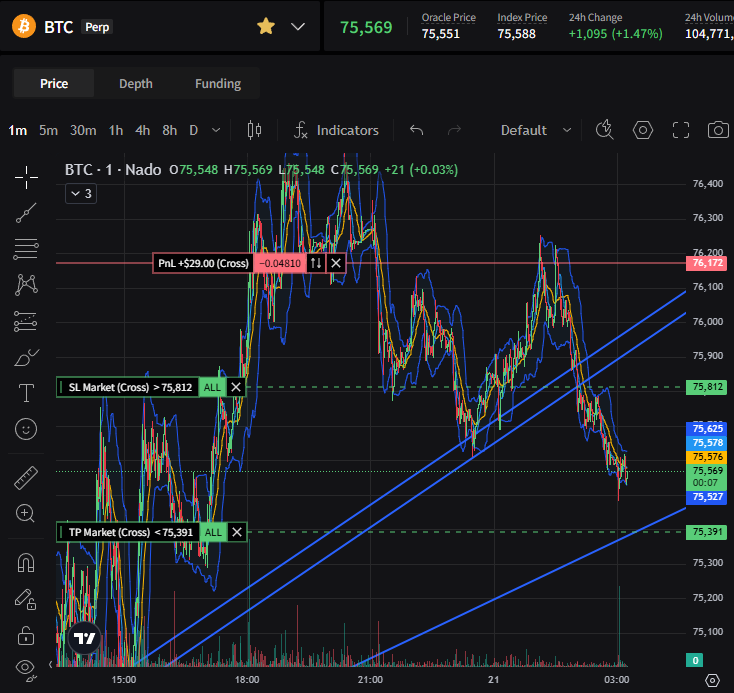Toggle the magnet snap mode
The image size is (734, 693).
(x=26, y=562)
